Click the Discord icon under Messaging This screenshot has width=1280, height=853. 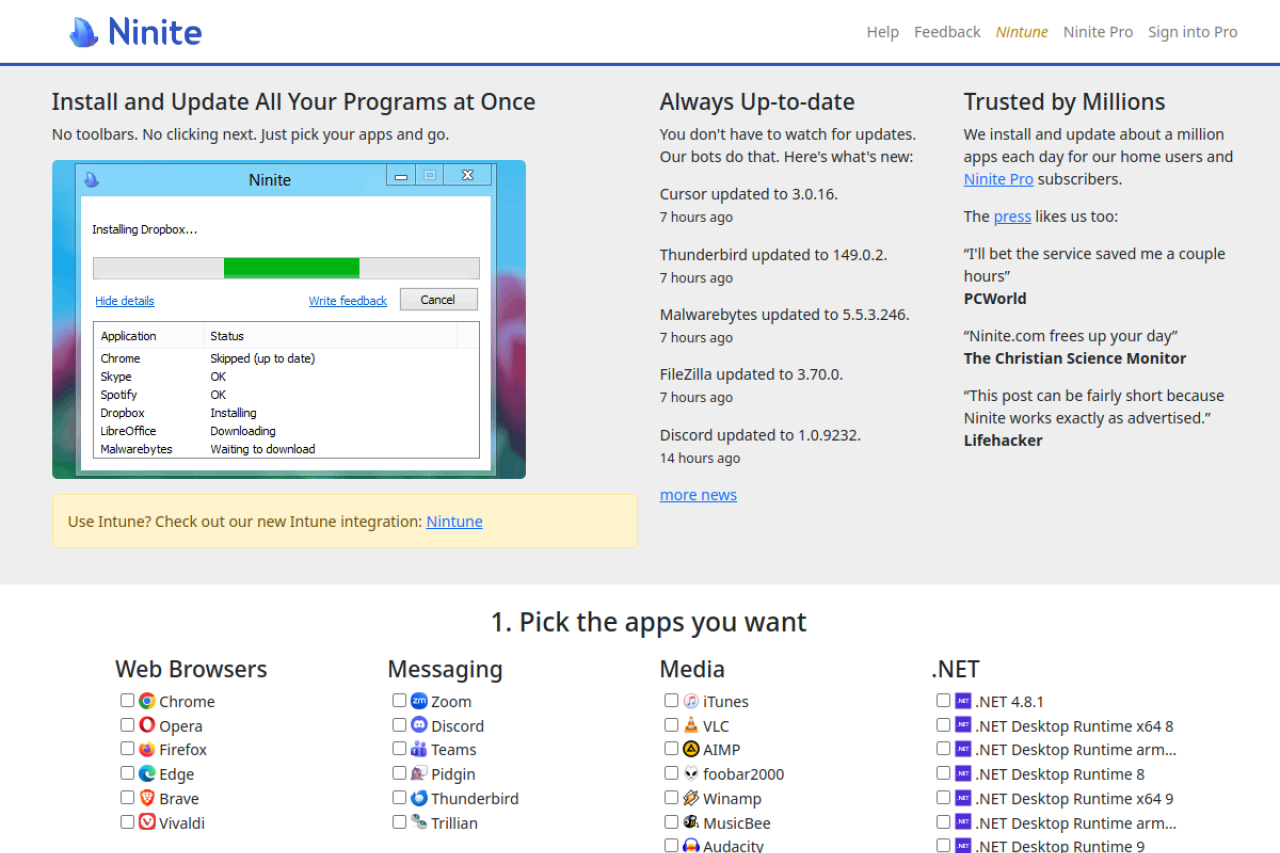419,725
